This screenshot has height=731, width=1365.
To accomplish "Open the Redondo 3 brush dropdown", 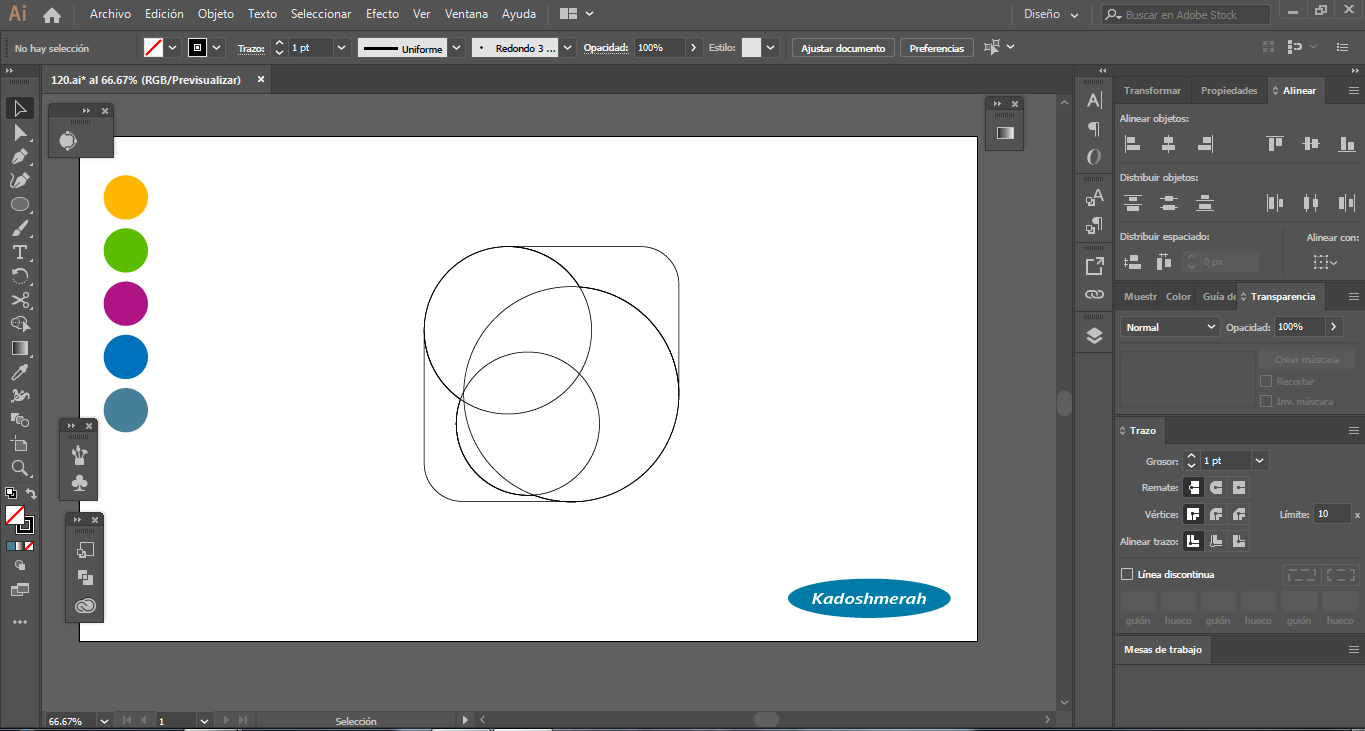I will pos(568,48).
